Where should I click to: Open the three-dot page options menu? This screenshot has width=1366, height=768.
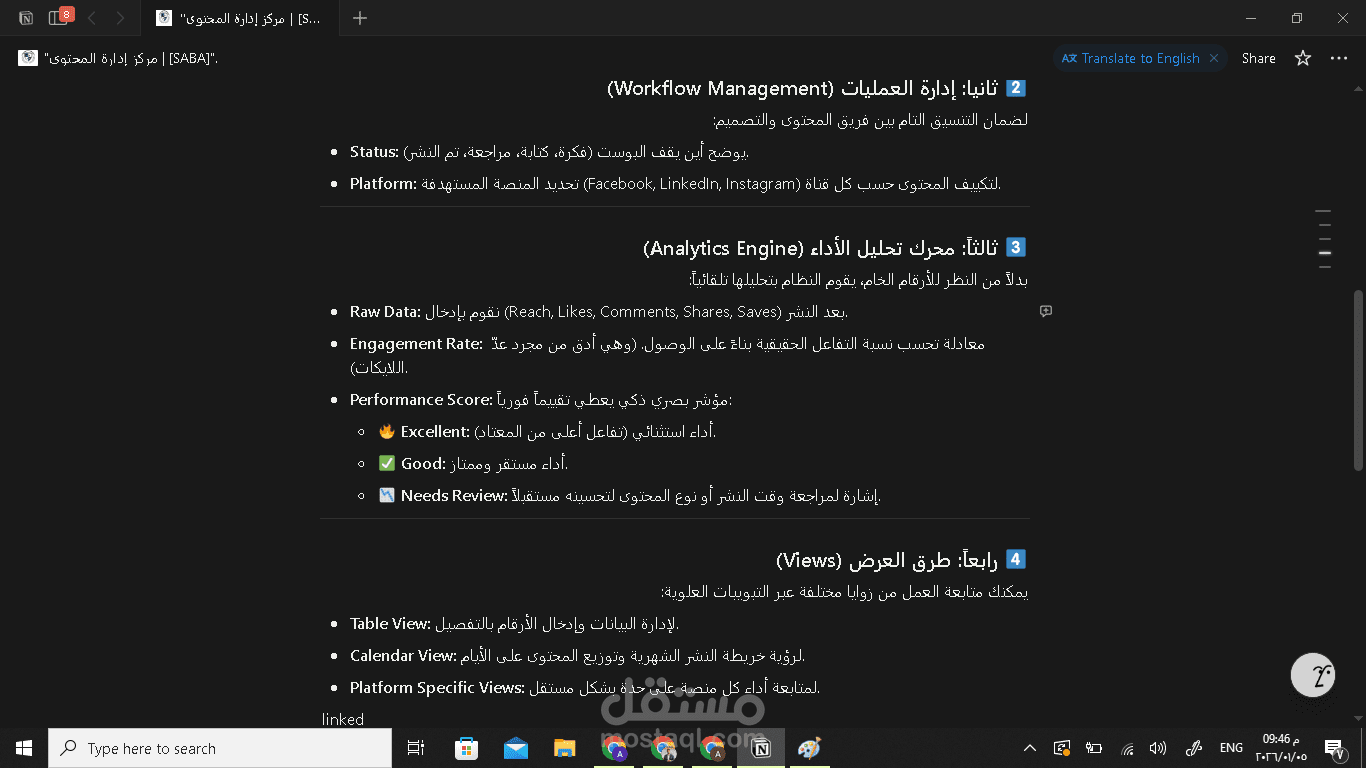pyautogui.click(x=1339, y=58)
